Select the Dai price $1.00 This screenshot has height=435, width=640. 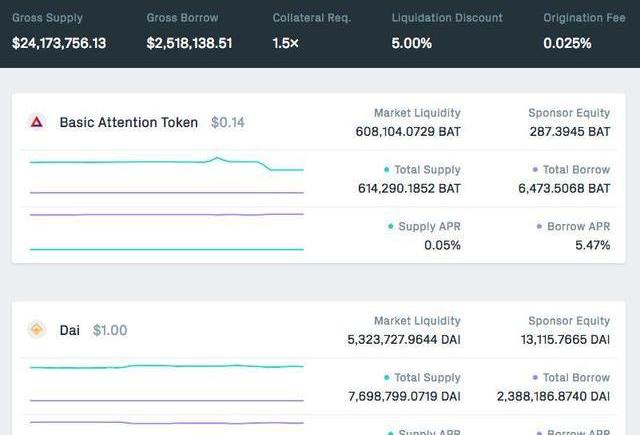pyautogui.click(x=110, y=330)
